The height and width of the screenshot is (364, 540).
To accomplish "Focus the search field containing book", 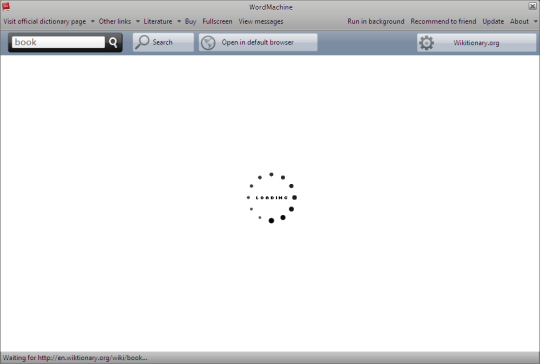I will click(x=58, y=42).
